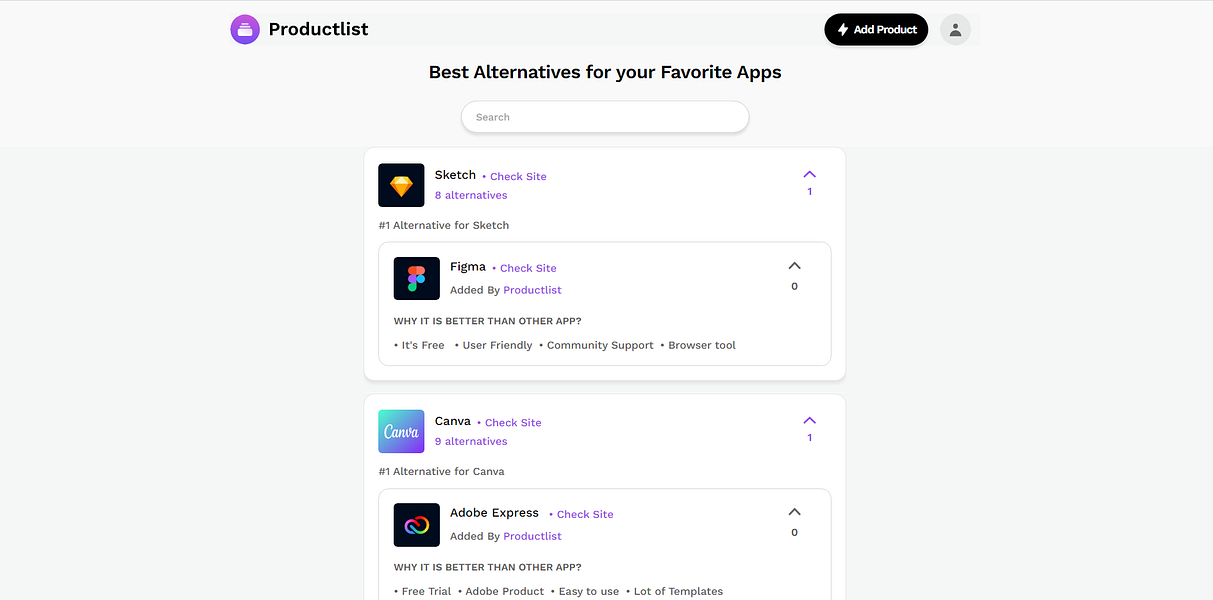The image size is (1213, 600).
Task: Open Check Site for Sketch
Action: coord(518,176)
